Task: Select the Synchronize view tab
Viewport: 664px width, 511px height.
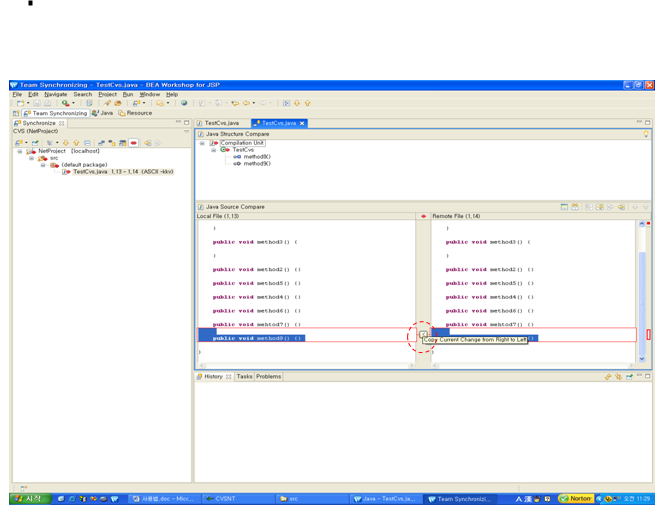Action: pyautogui.click(x=39, y=123)
